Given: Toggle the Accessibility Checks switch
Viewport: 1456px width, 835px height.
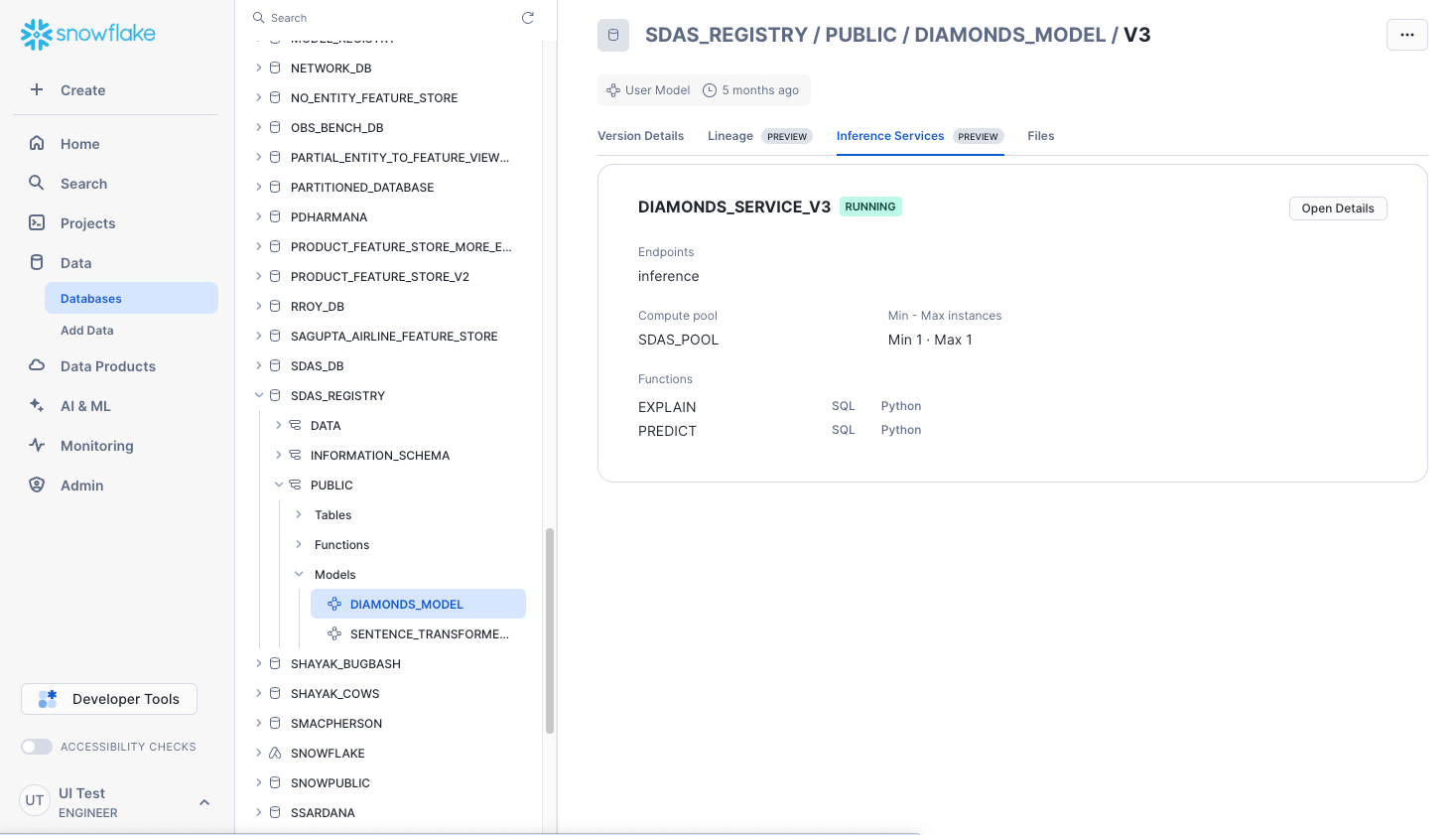Looking at the screenshot, I should click(x=37, y=747).
